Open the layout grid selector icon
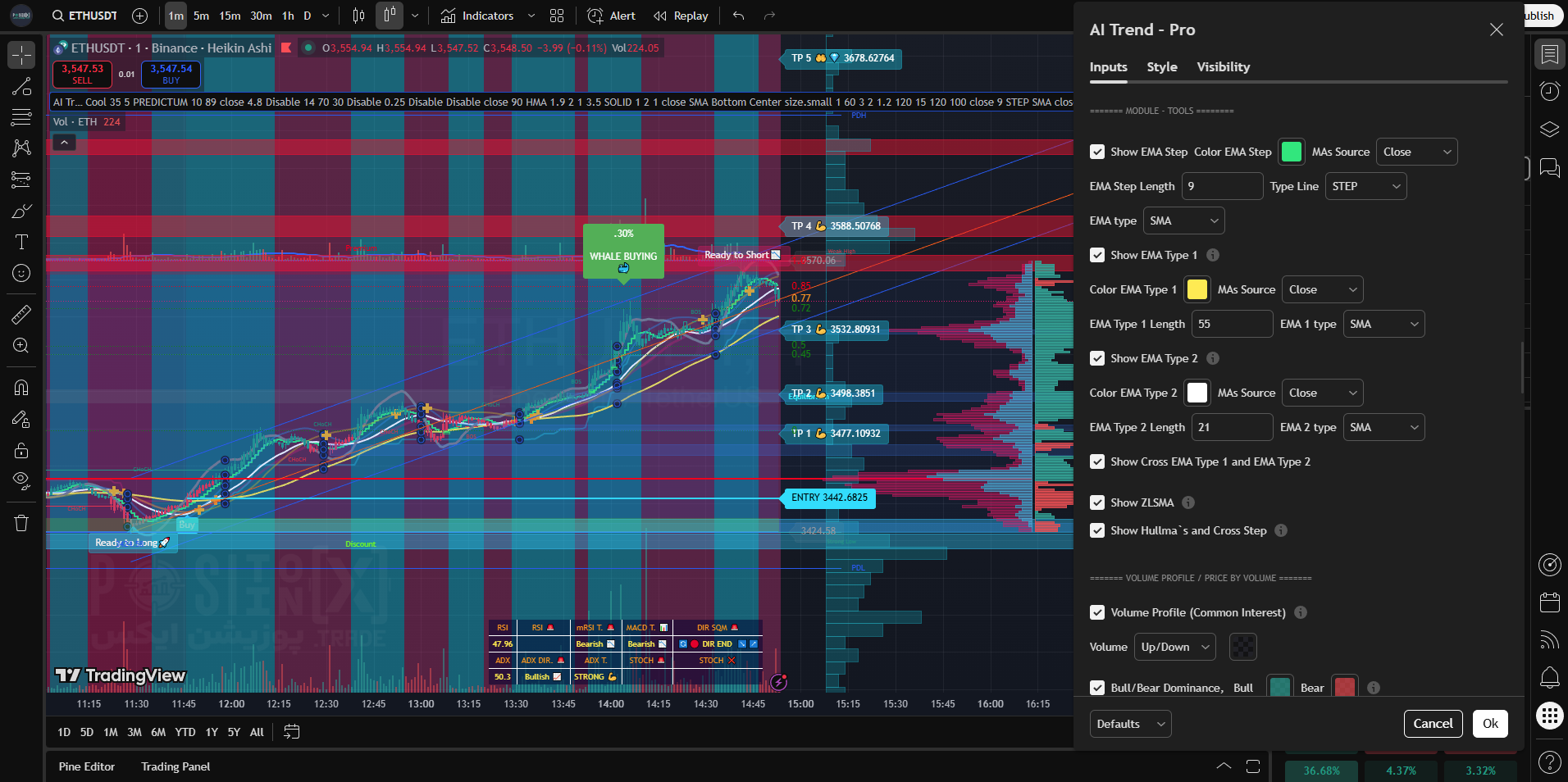 [557, 16]
